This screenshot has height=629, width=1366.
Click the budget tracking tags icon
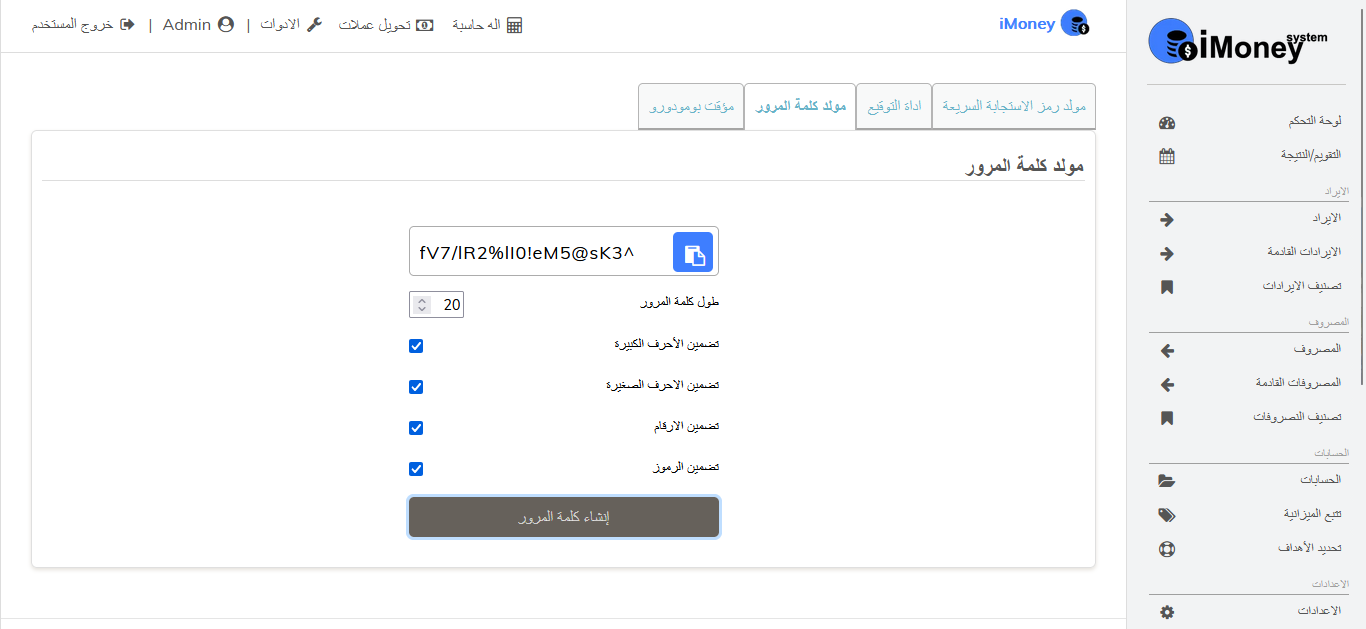point(1166,515)
